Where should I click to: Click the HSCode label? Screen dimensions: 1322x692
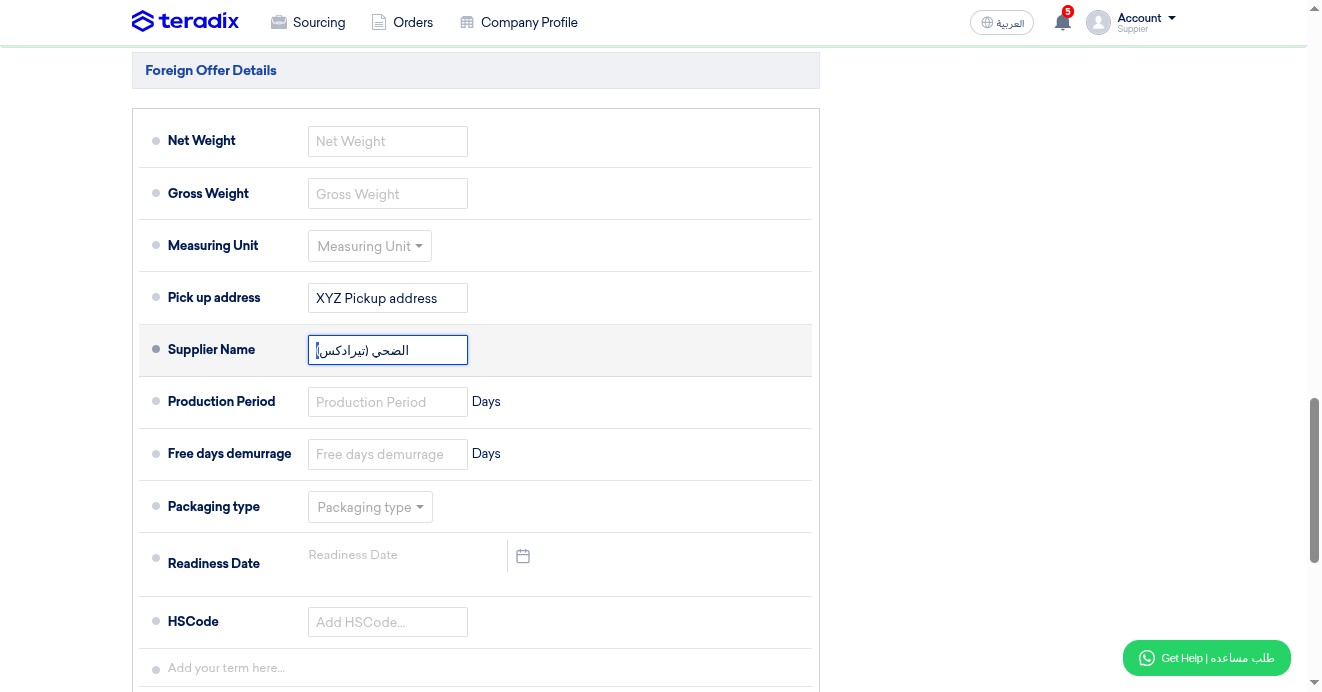(x=193, y=621)
